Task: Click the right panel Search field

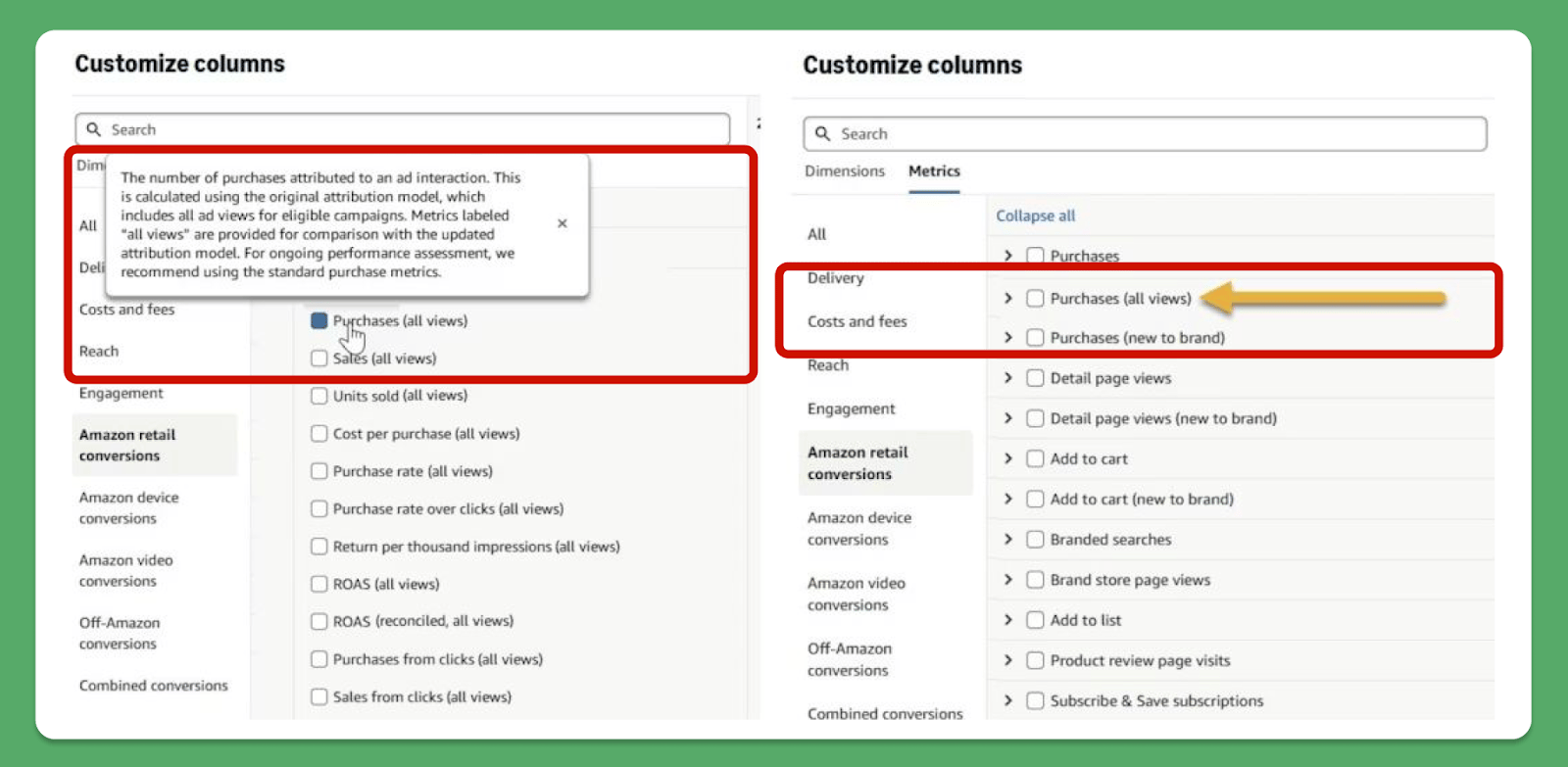Action: 1145,133
